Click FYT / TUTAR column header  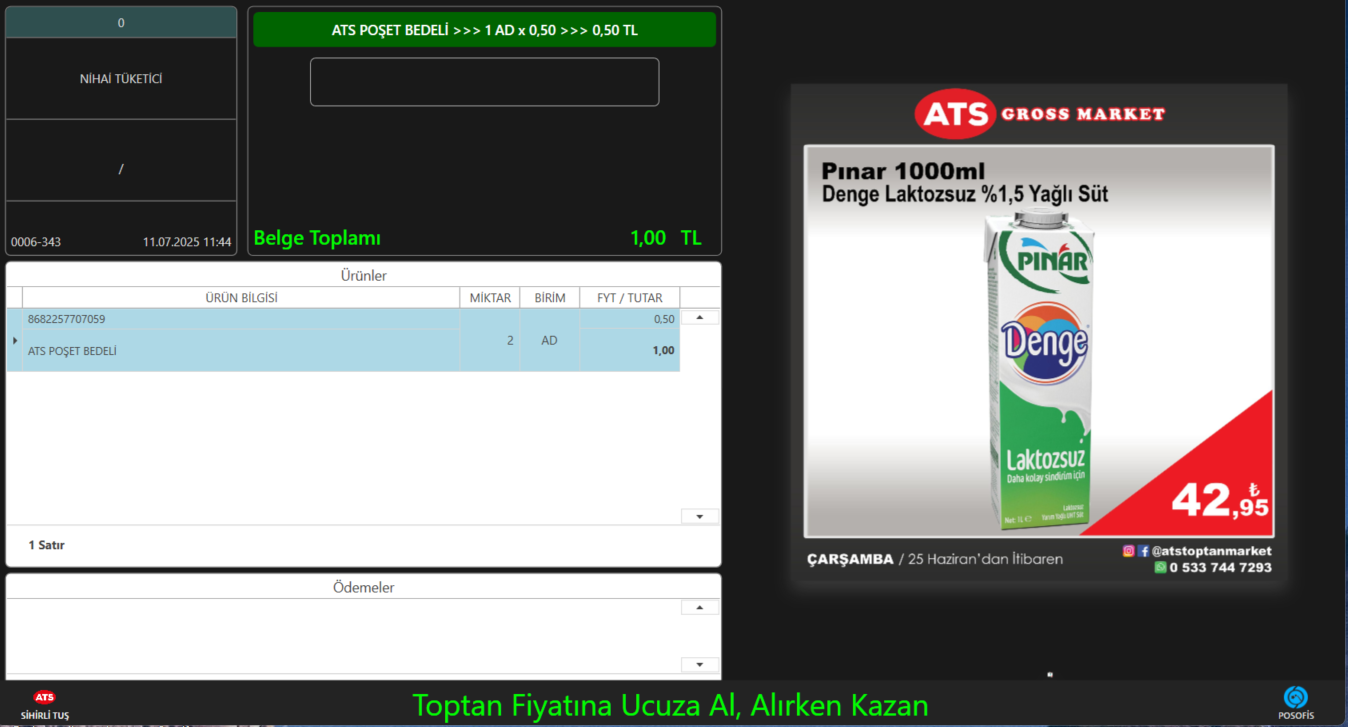pyautogui.click(x=630, y=298)
